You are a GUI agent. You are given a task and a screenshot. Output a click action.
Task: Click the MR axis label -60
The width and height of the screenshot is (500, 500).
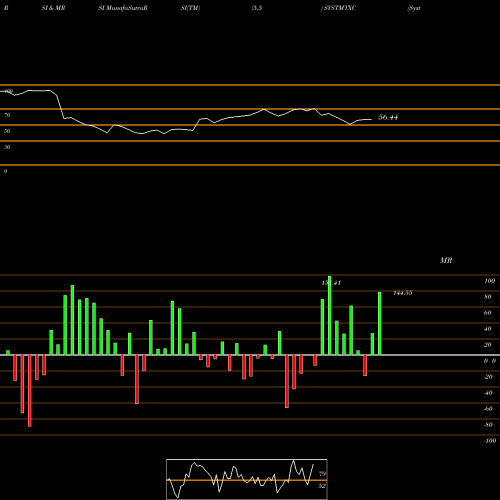(488, 409)
